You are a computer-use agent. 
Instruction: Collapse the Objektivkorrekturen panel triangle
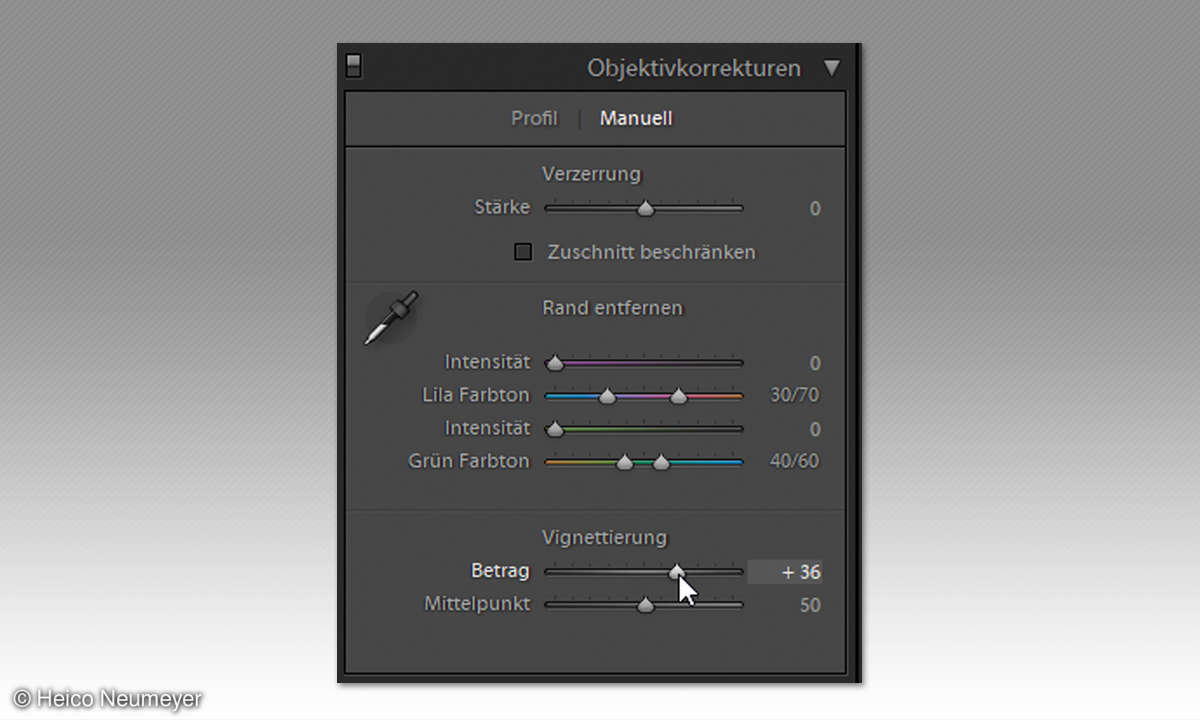(832, 68)
